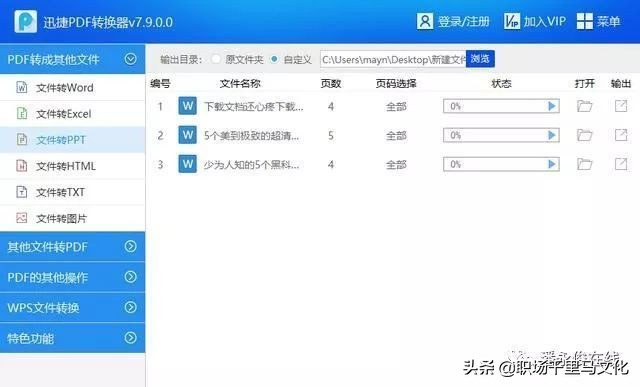Click the 加入VIP link
The image size is (640, 387).
(545, 21)
